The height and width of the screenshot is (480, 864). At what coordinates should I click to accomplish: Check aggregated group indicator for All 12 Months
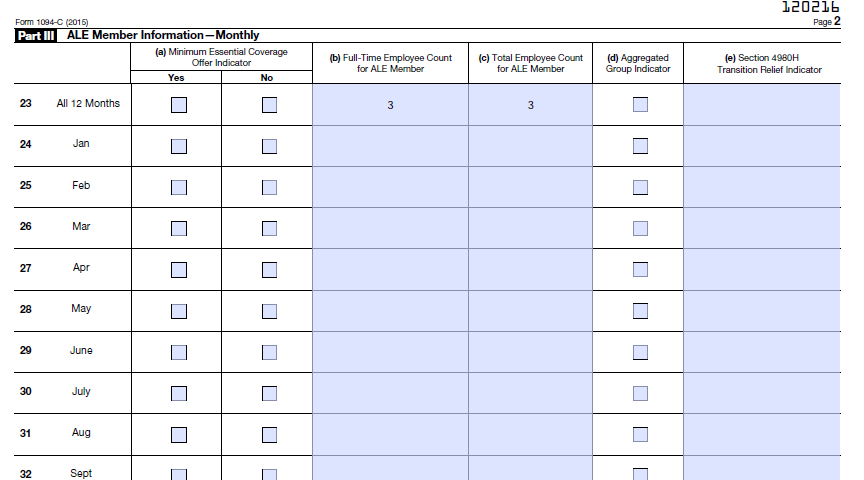click(640, 104)
